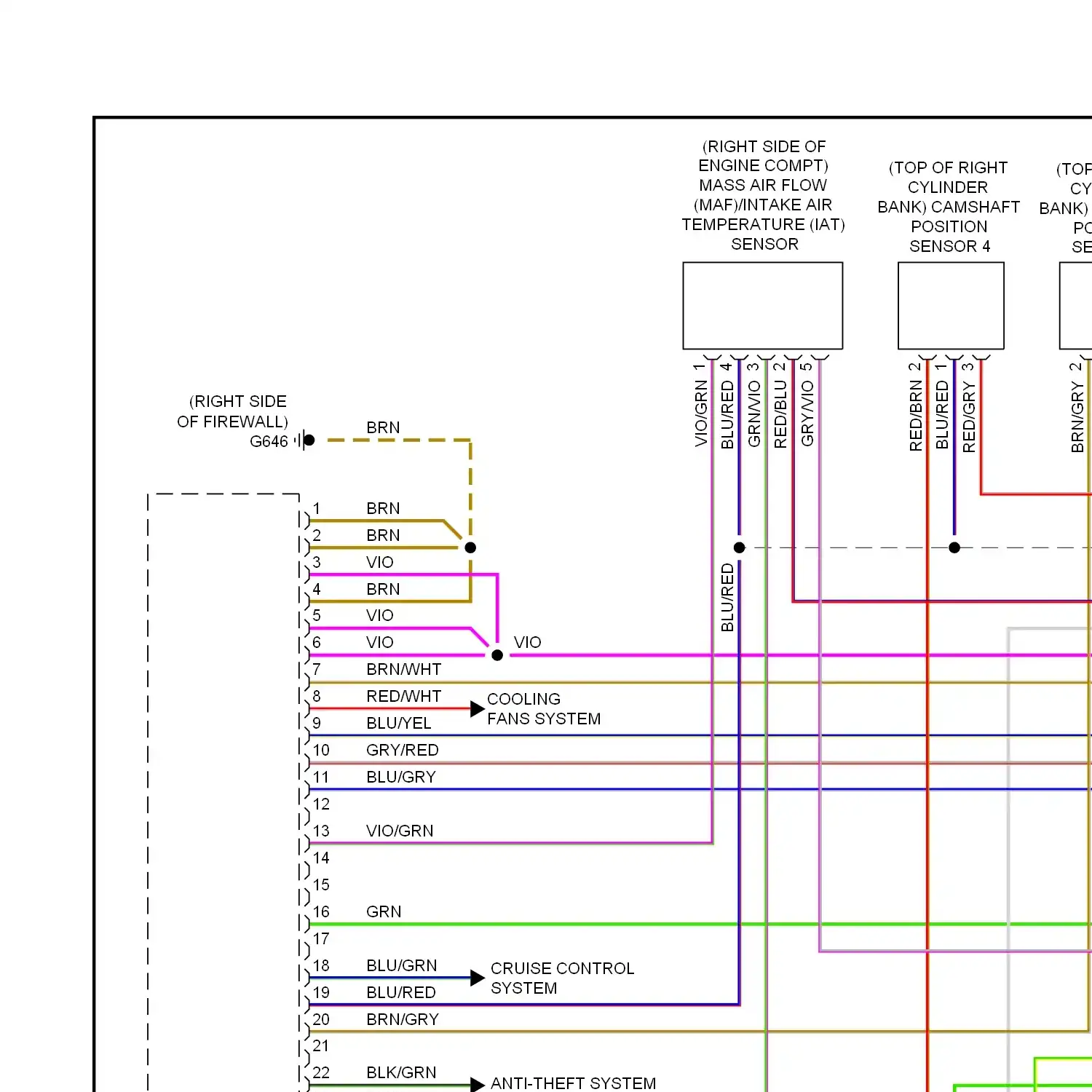1092x1092 pixels.
Task: Select the BRN/WHT wire label at pin 7
Action: click(x=404, y=669)
